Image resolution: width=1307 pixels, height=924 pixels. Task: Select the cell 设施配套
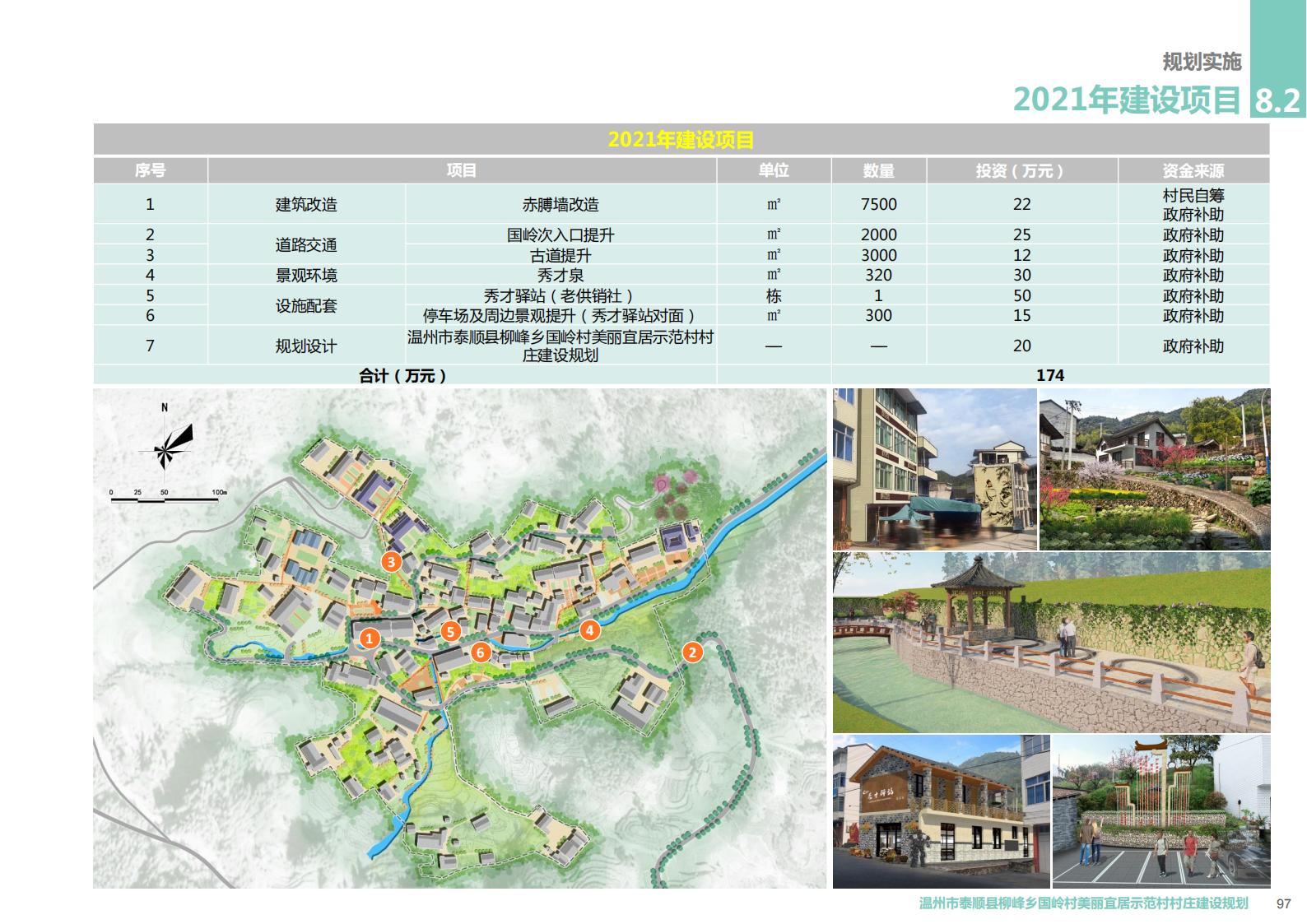point(306,305)
